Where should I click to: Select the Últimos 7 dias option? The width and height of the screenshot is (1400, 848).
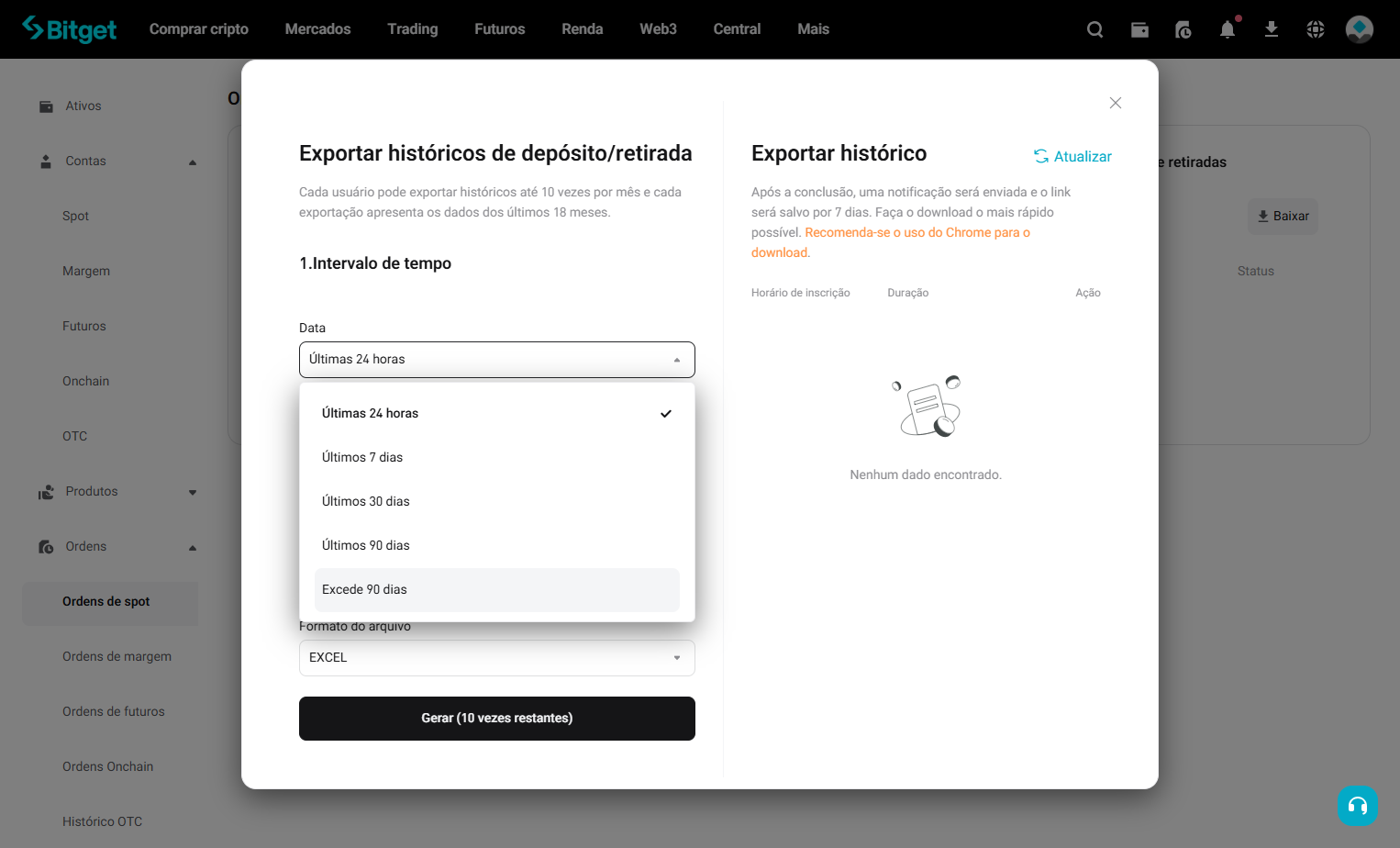point(497,458)
